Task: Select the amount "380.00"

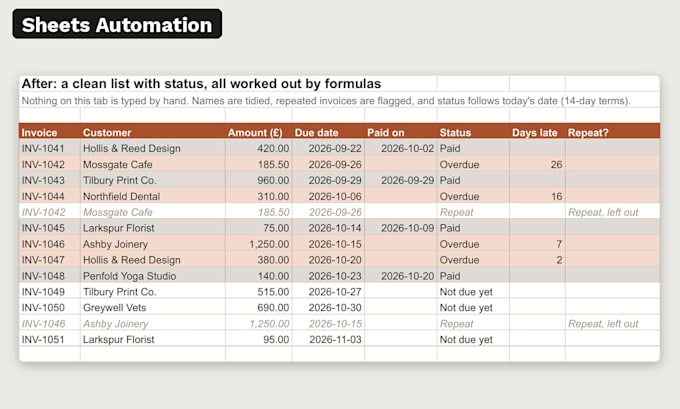Action: pos(273,260)
